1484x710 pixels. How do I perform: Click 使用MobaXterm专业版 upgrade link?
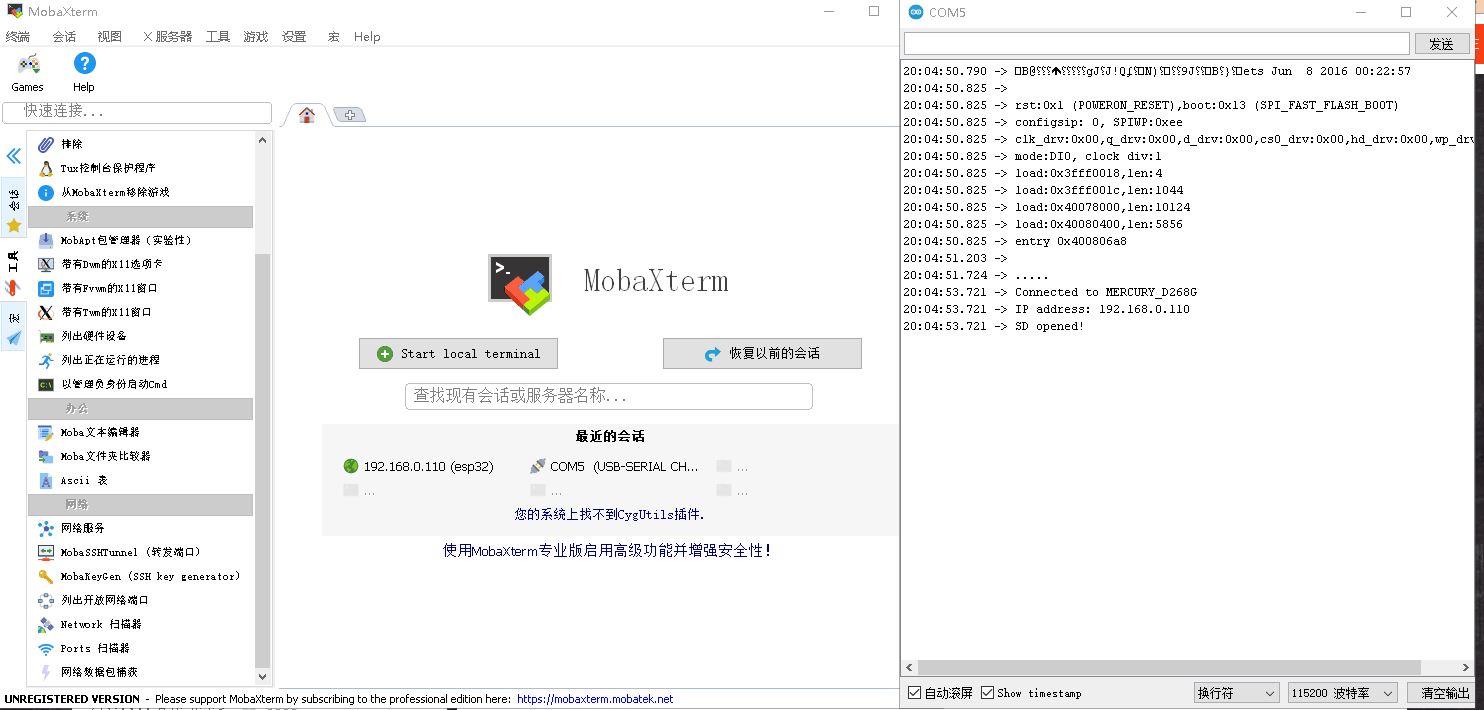pyautogui.click(x=608, y=550)
